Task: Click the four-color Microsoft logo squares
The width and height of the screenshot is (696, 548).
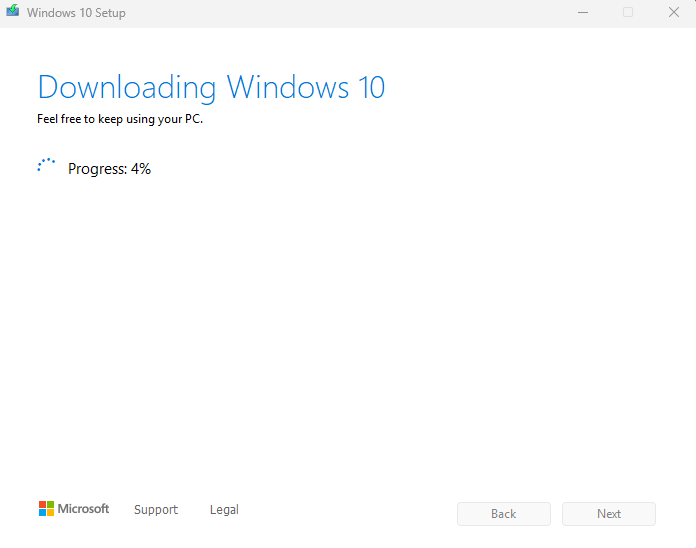Action: 46,509
